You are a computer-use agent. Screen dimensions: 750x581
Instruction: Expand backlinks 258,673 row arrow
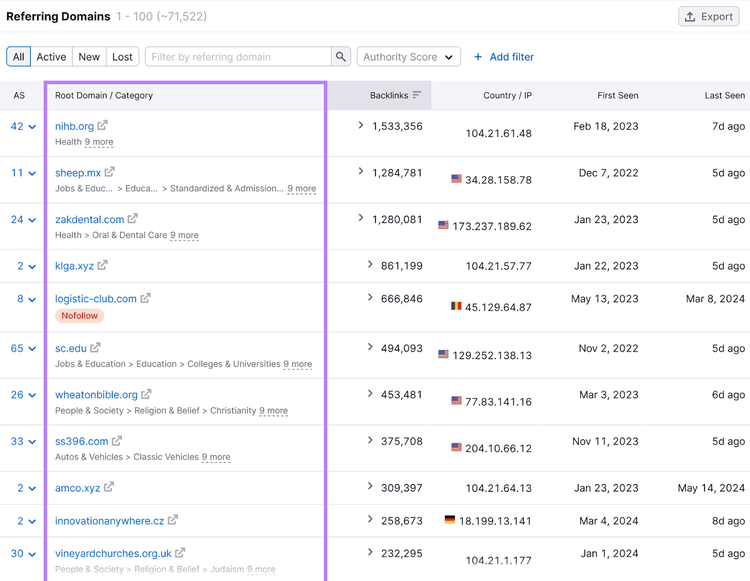click(370, 519)
